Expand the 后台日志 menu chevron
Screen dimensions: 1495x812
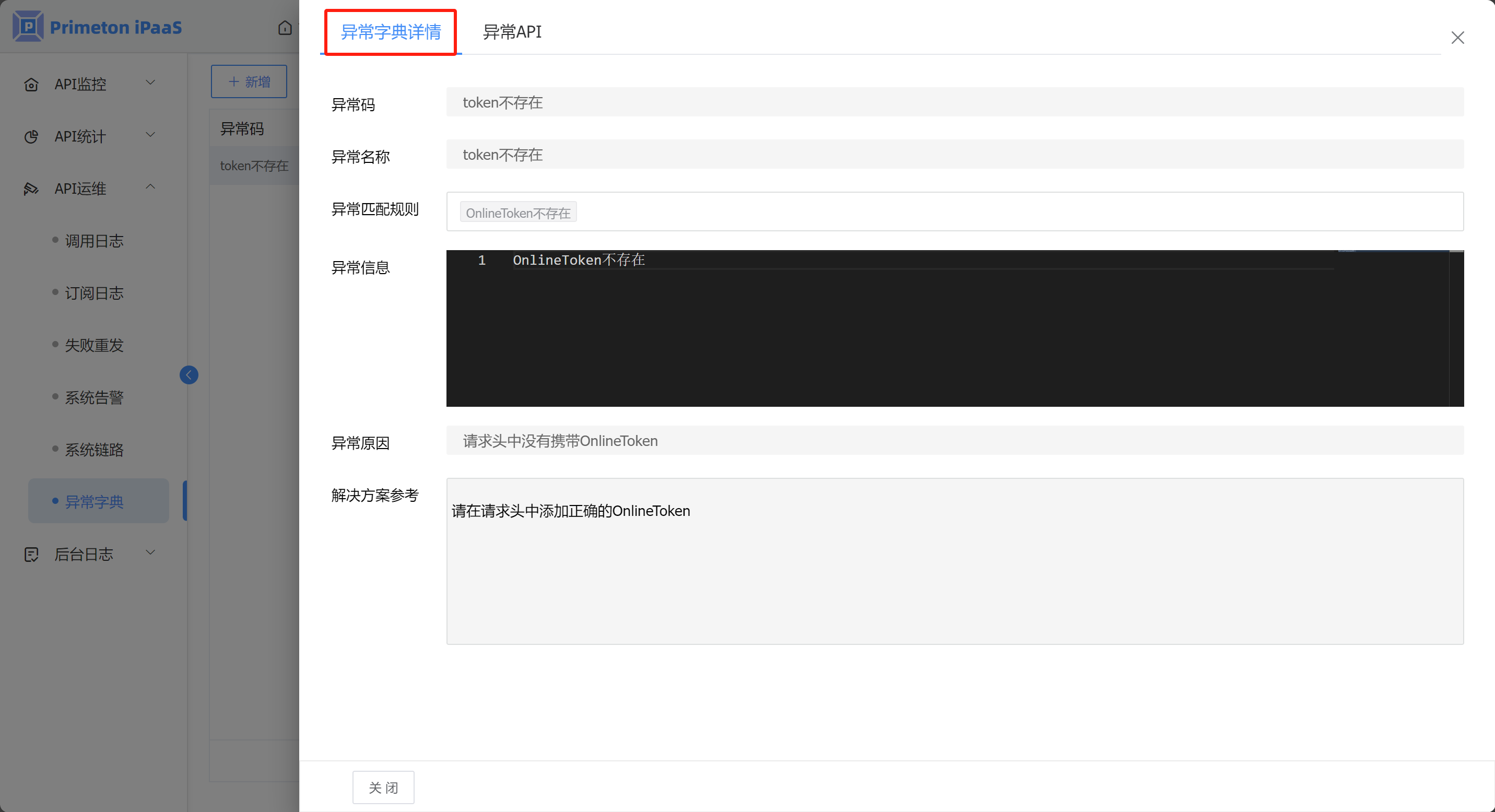pos(150,552)
